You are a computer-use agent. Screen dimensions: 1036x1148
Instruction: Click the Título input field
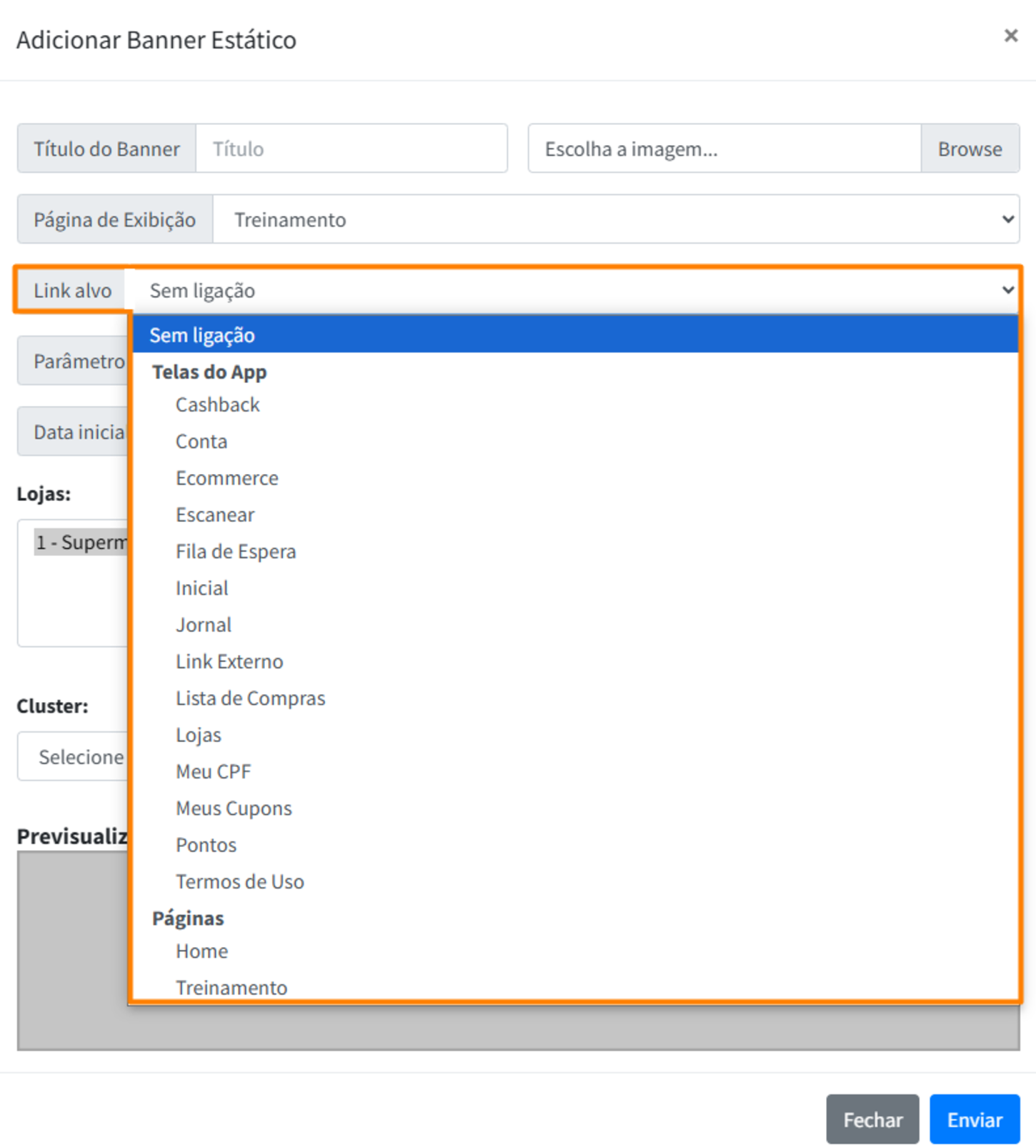[351, 149]
